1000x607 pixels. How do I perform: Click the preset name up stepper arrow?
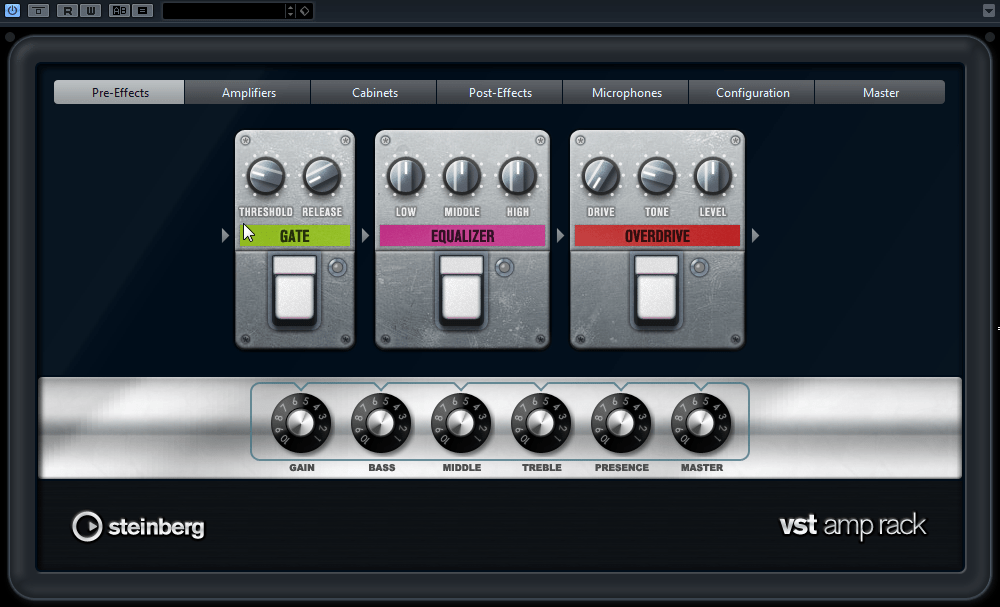point(290,7)
